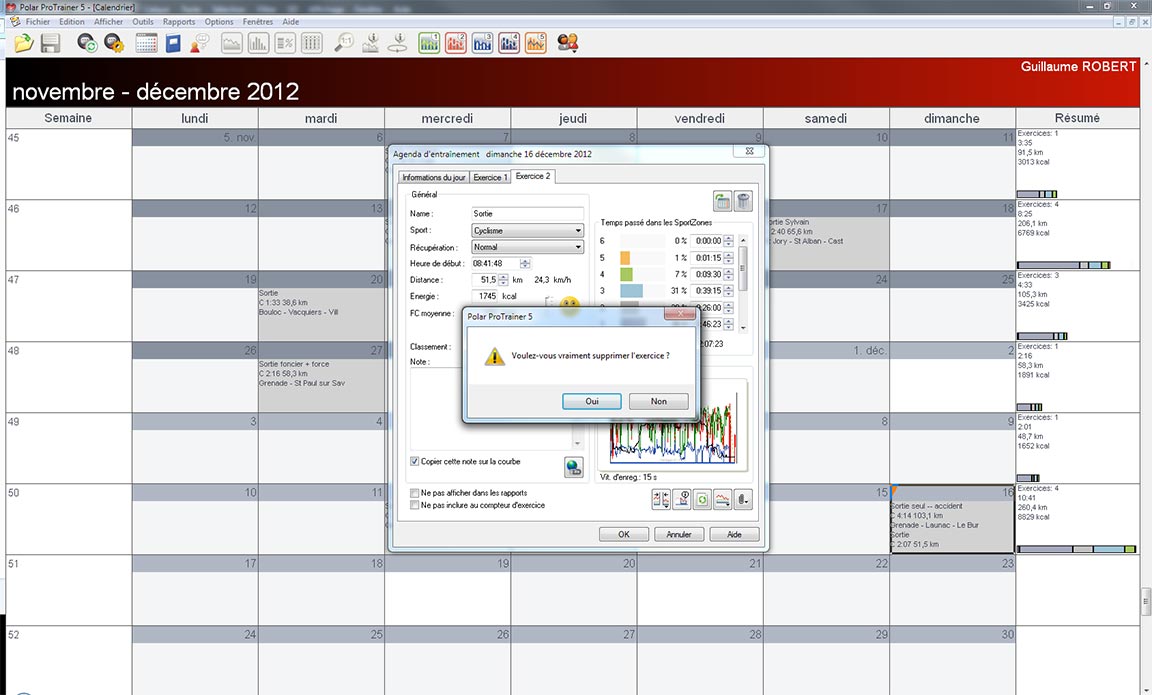Open the Aide menu
Screen dimensions: 1152x695
[291, 22]
